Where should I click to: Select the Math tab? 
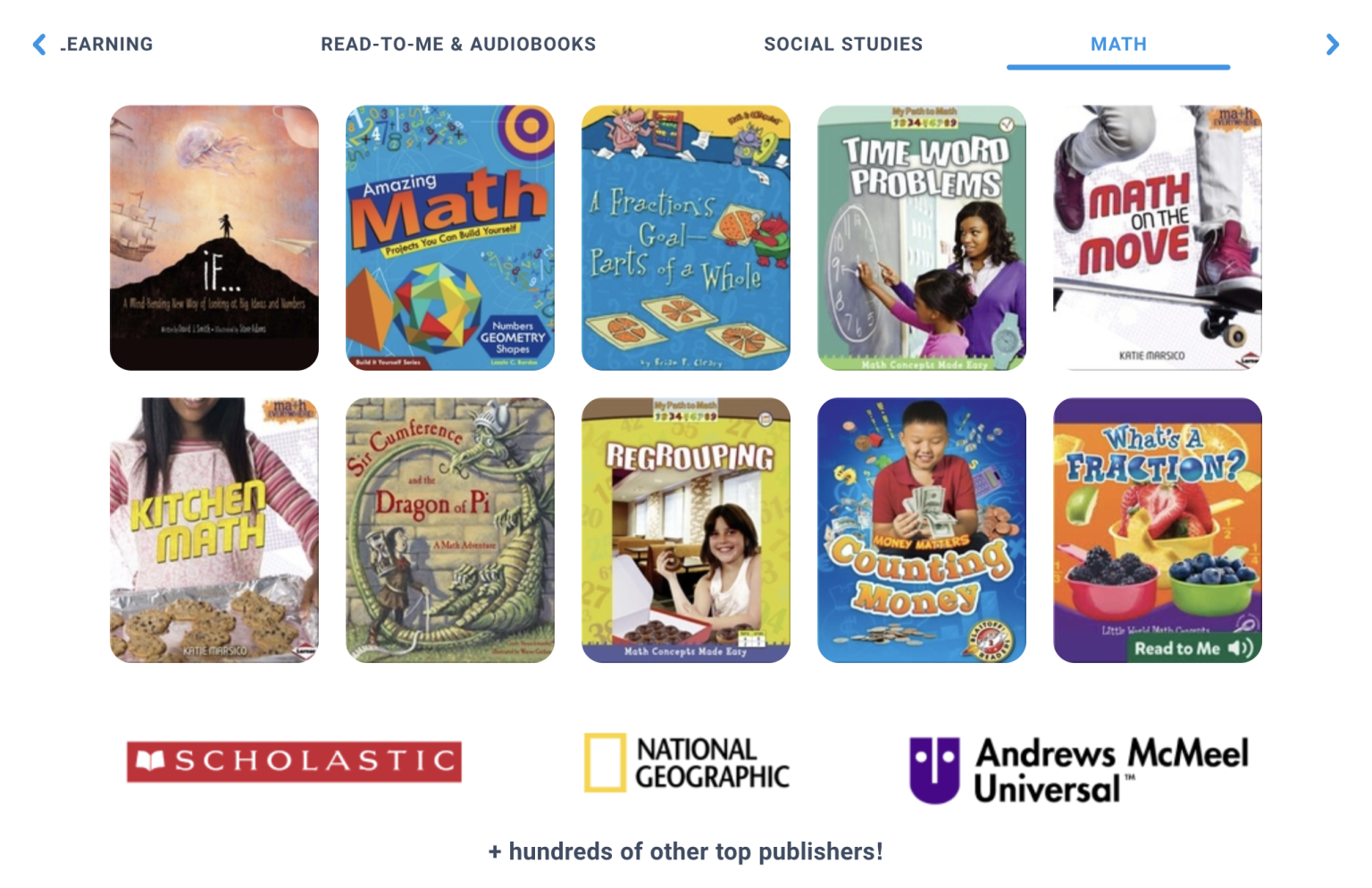[x=1118, y=44]
